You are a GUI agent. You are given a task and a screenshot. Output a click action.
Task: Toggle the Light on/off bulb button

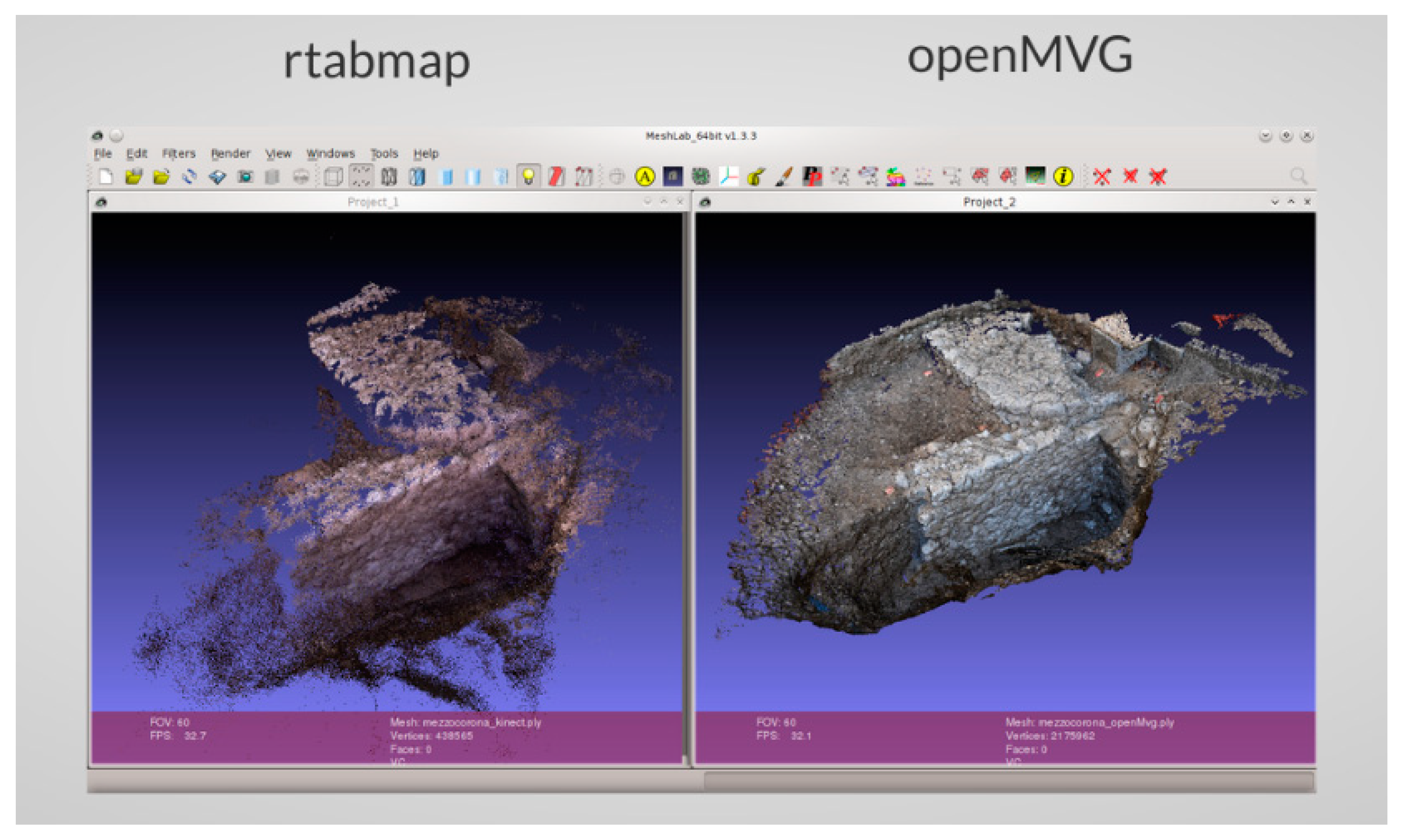pyautogui.click(x=528, y=177)
